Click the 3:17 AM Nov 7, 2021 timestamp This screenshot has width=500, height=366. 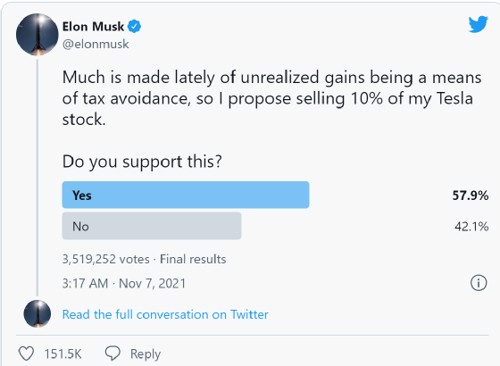pos(124,283)
